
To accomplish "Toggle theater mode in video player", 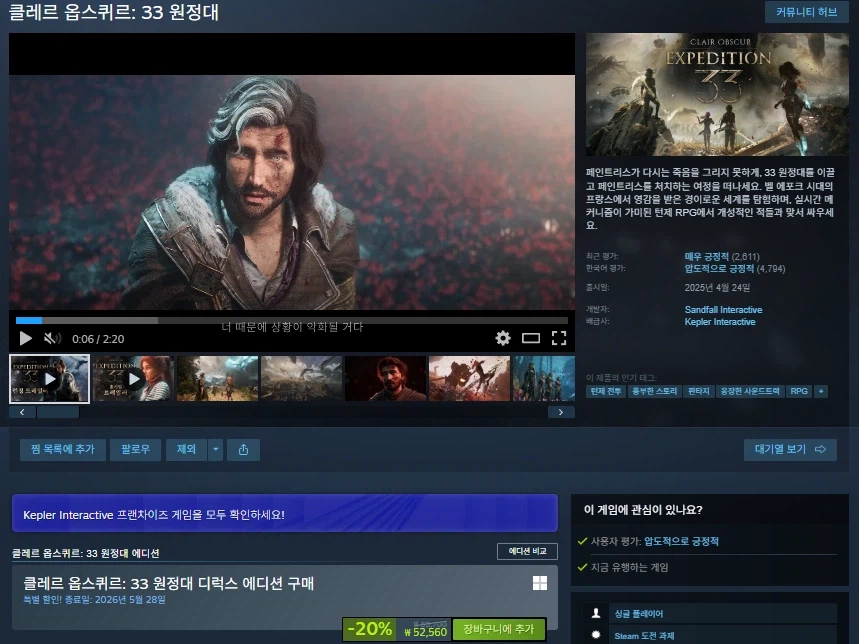I will [x=530, y=338].
